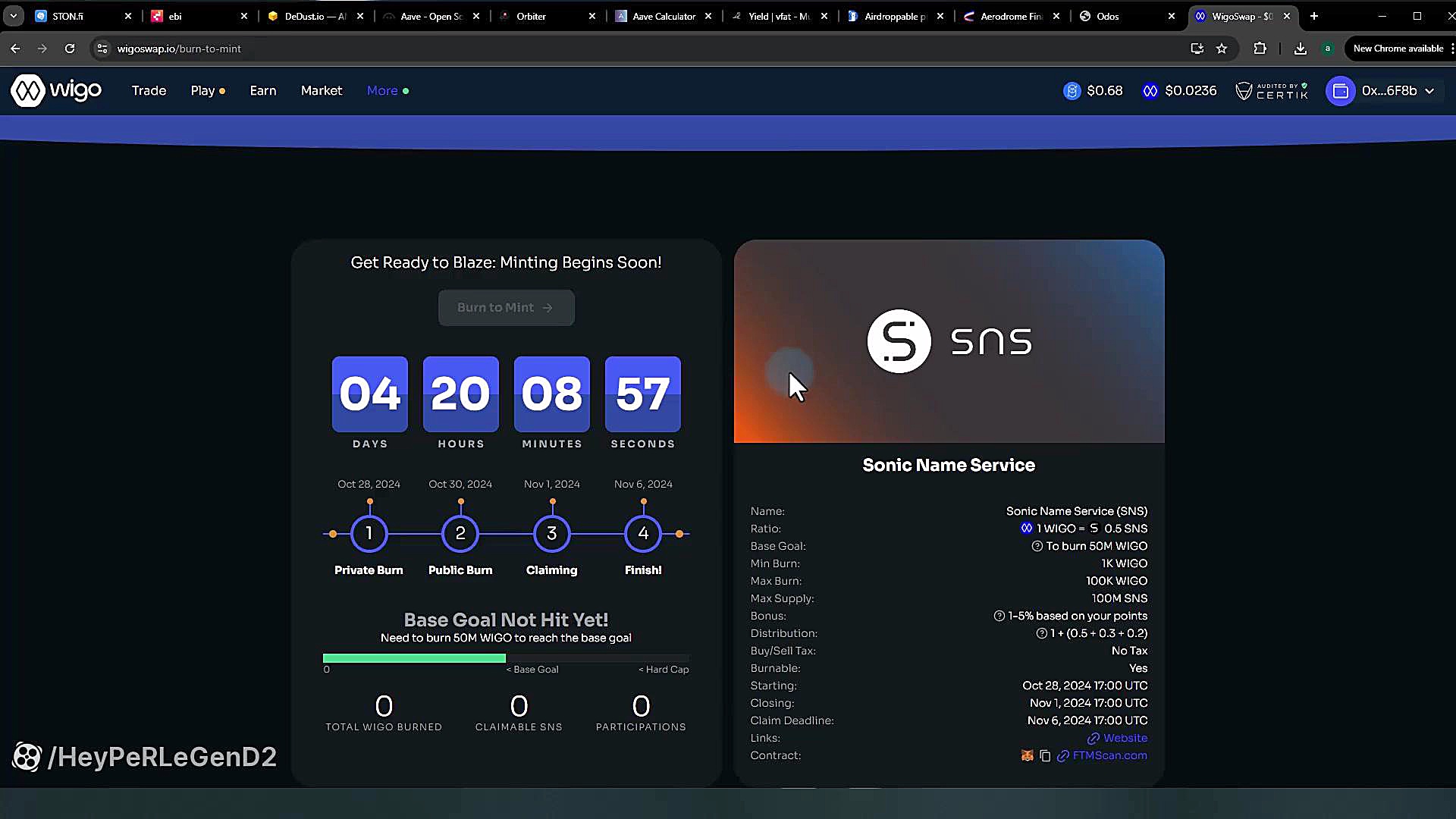This screenshot has width=1456, height=819.
Task: Copy contract address with copy icon
Action: tap(1045, 756)
